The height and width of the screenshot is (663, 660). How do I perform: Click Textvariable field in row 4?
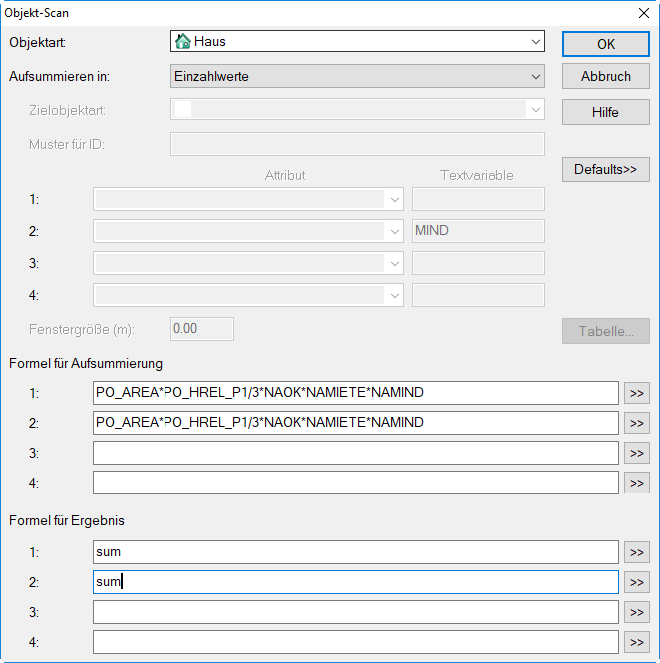(478, 295)
